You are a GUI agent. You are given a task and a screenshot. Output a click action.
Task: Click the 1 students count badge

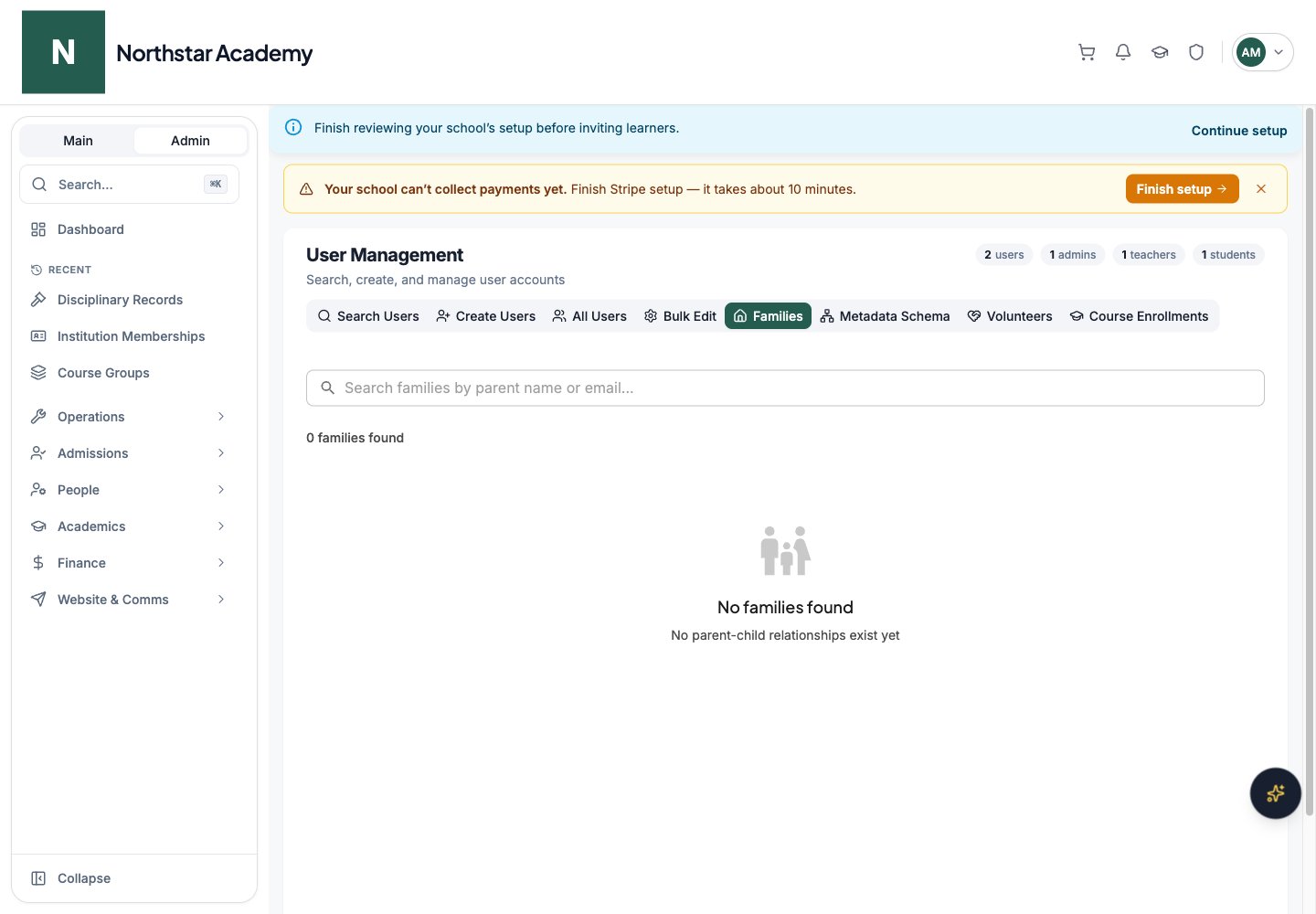point(1228,255)
